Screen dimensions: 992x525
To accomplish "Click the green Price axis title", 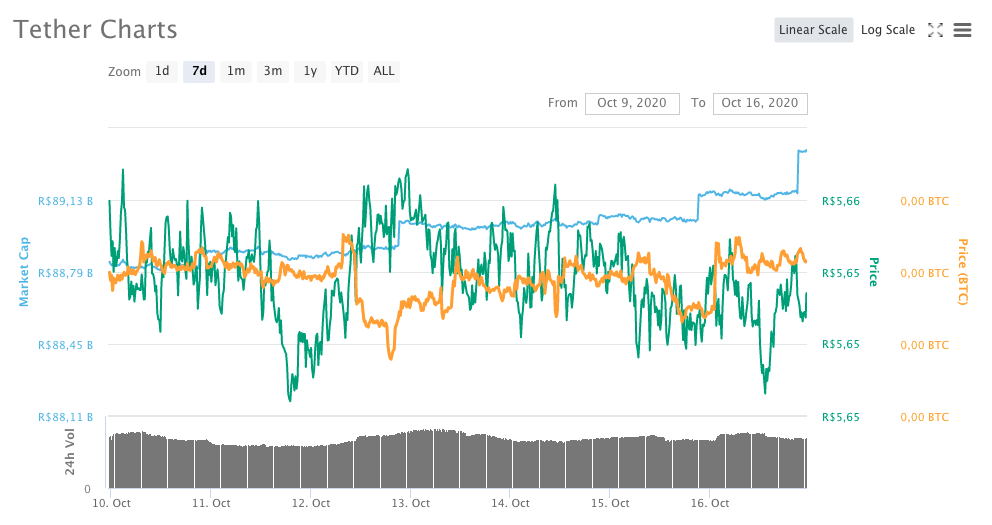I will tap(874, 272).
